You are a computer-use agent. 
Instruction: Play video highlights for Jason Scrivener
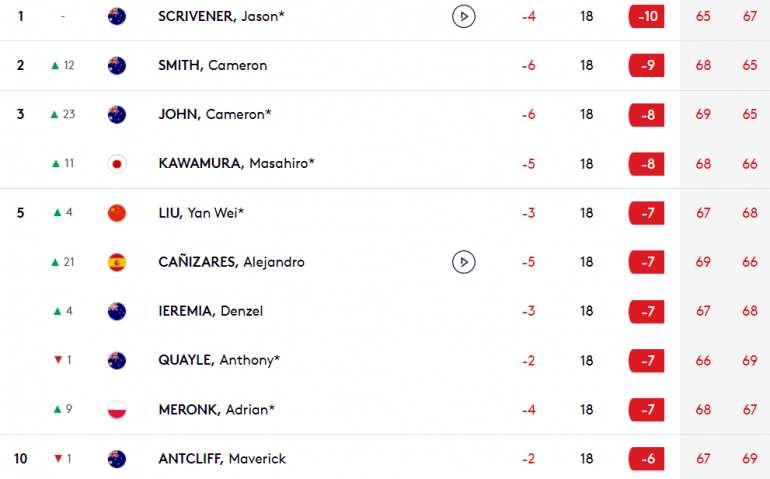coord(464,16)
